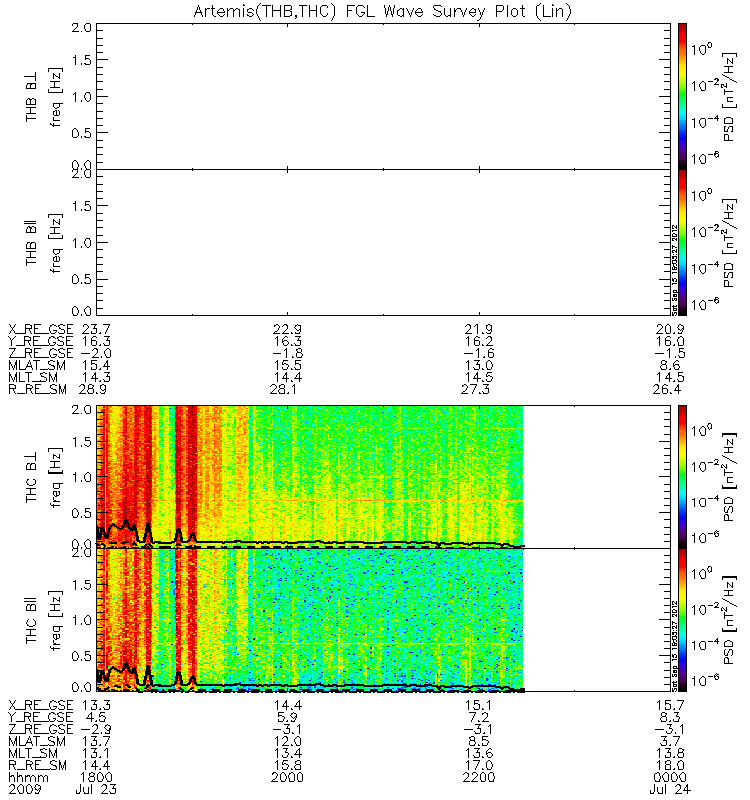Click the value '5.9' in the THC Y_RE_GSE row
750x800 pixels.
[288, 717]
